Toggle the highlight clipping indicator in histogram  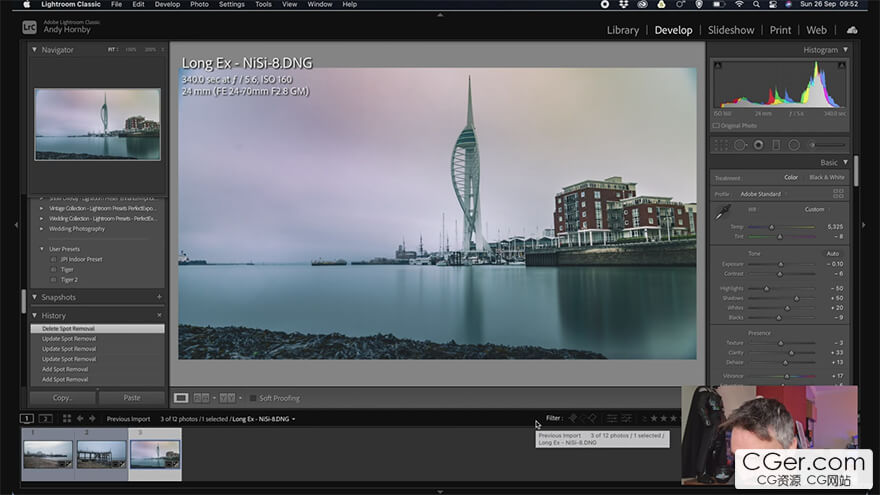pyautogui.click(x=841, y=66)
